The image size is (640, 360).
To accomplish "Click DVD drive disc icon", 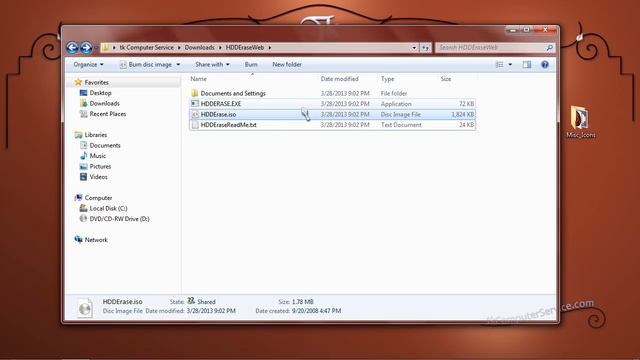I will pyautogui.click(x=83, y=219).
